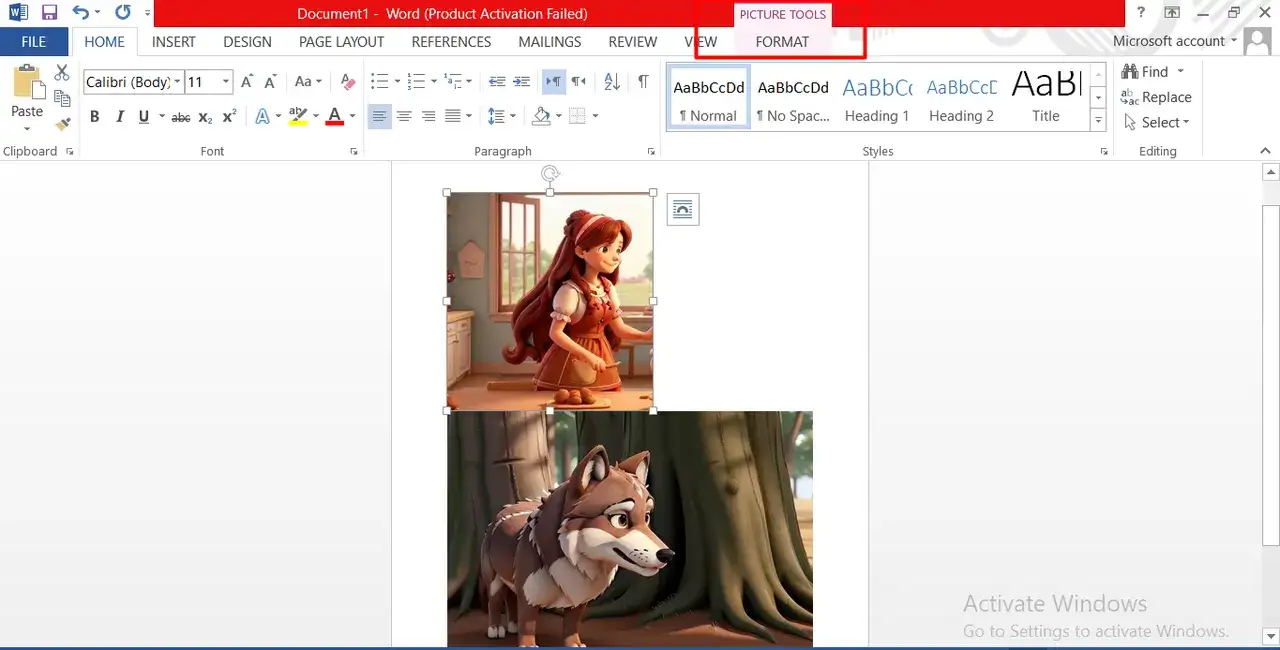Sort with the A-Z sort icon
Image resolution: width=1280 pixels, height=650 pixels.
pos(612,82)
